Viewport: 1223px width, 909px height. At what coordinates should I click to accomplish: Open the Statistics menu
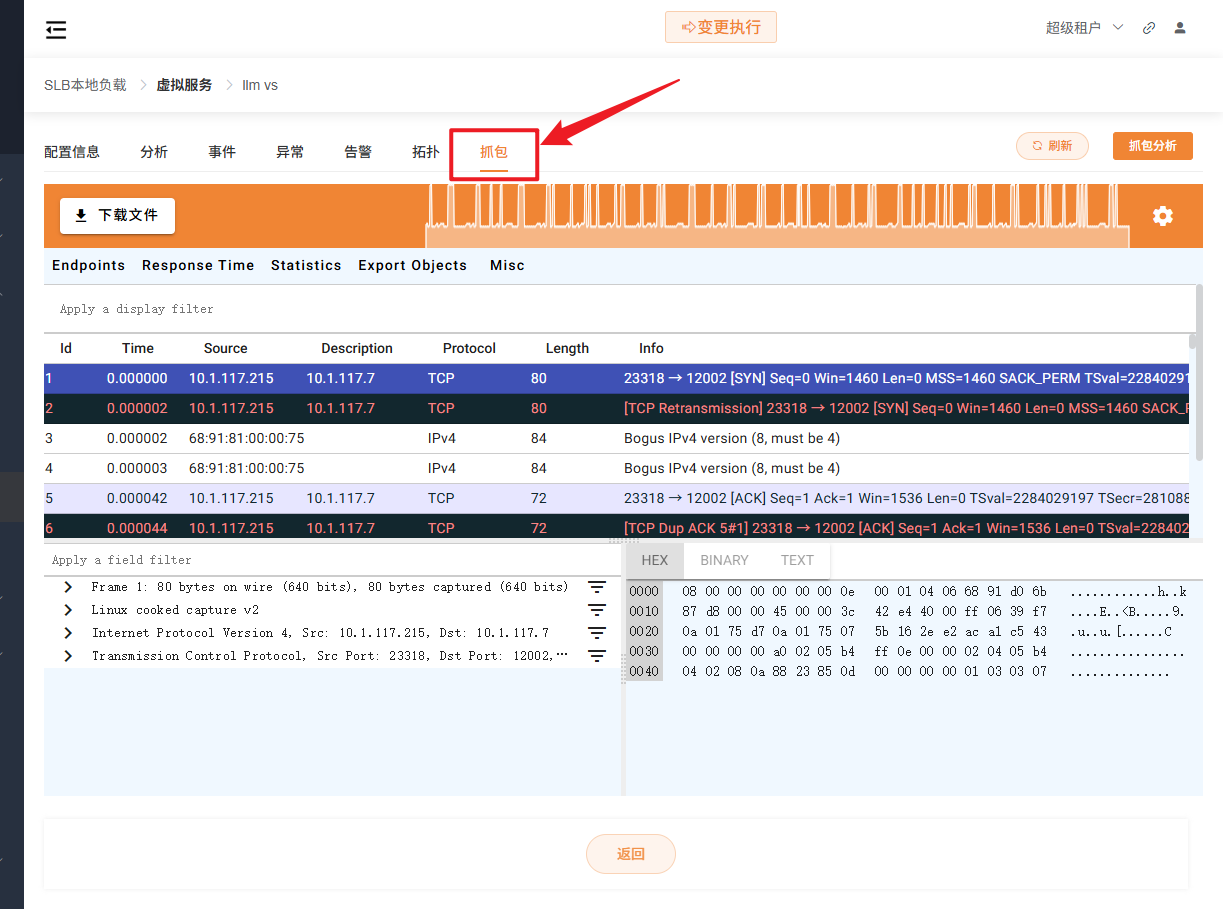click(306, 265)
